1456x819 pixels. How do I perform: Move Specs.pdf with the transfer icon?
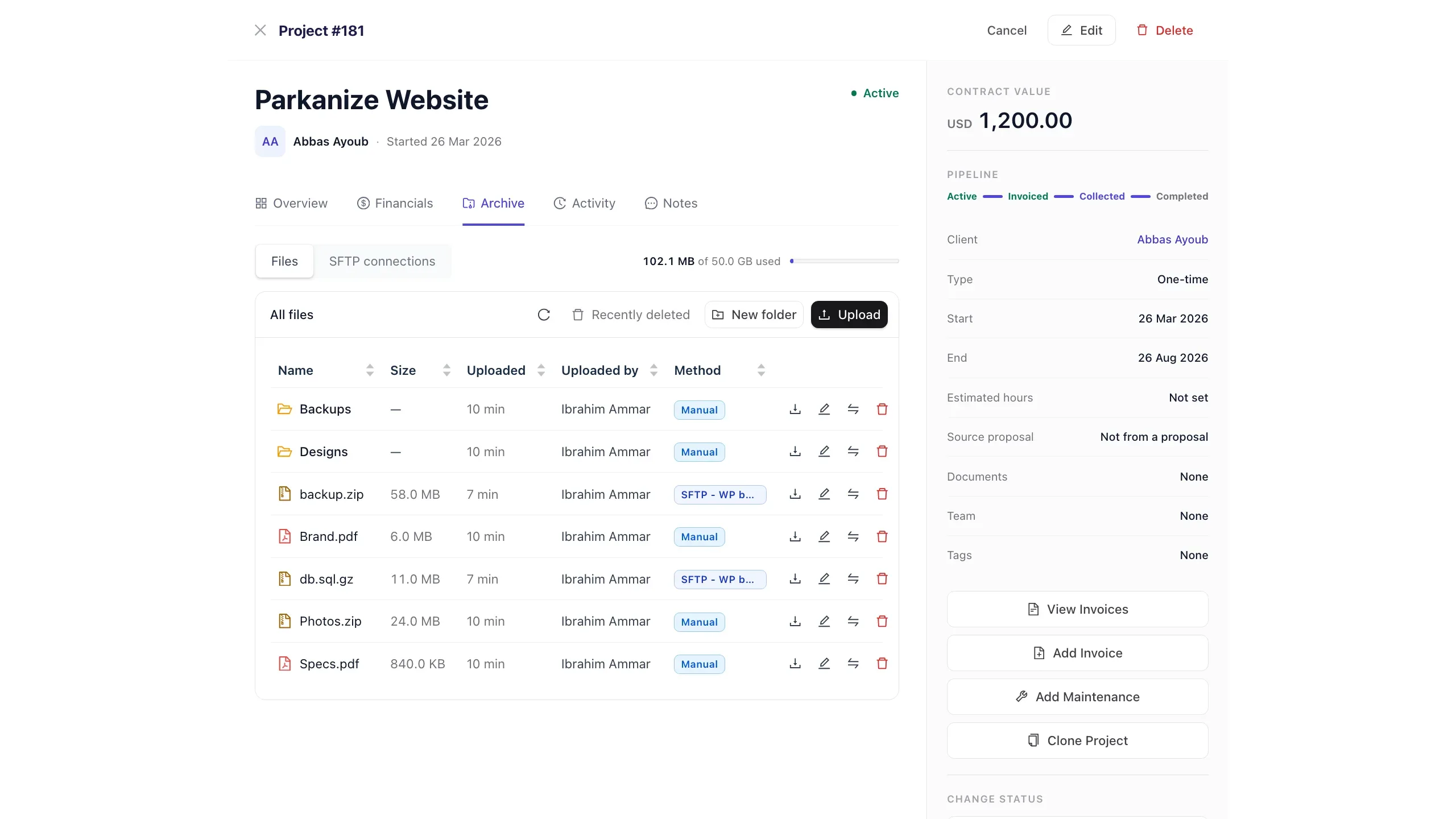[853, 664]
